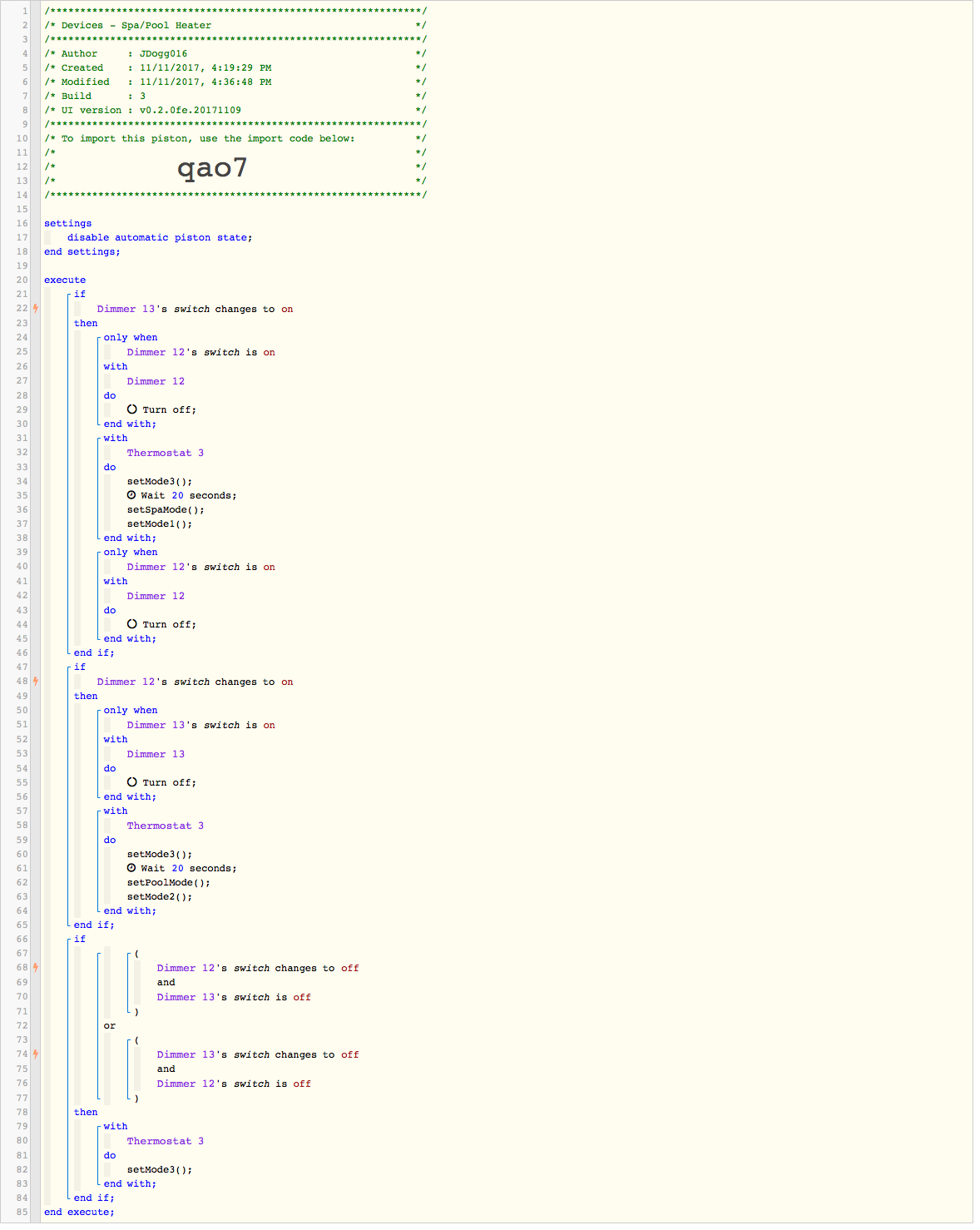Click the 'setPoolMode();' action
The height and width of the screenshot is (1230, 980).
click(169, 882)
